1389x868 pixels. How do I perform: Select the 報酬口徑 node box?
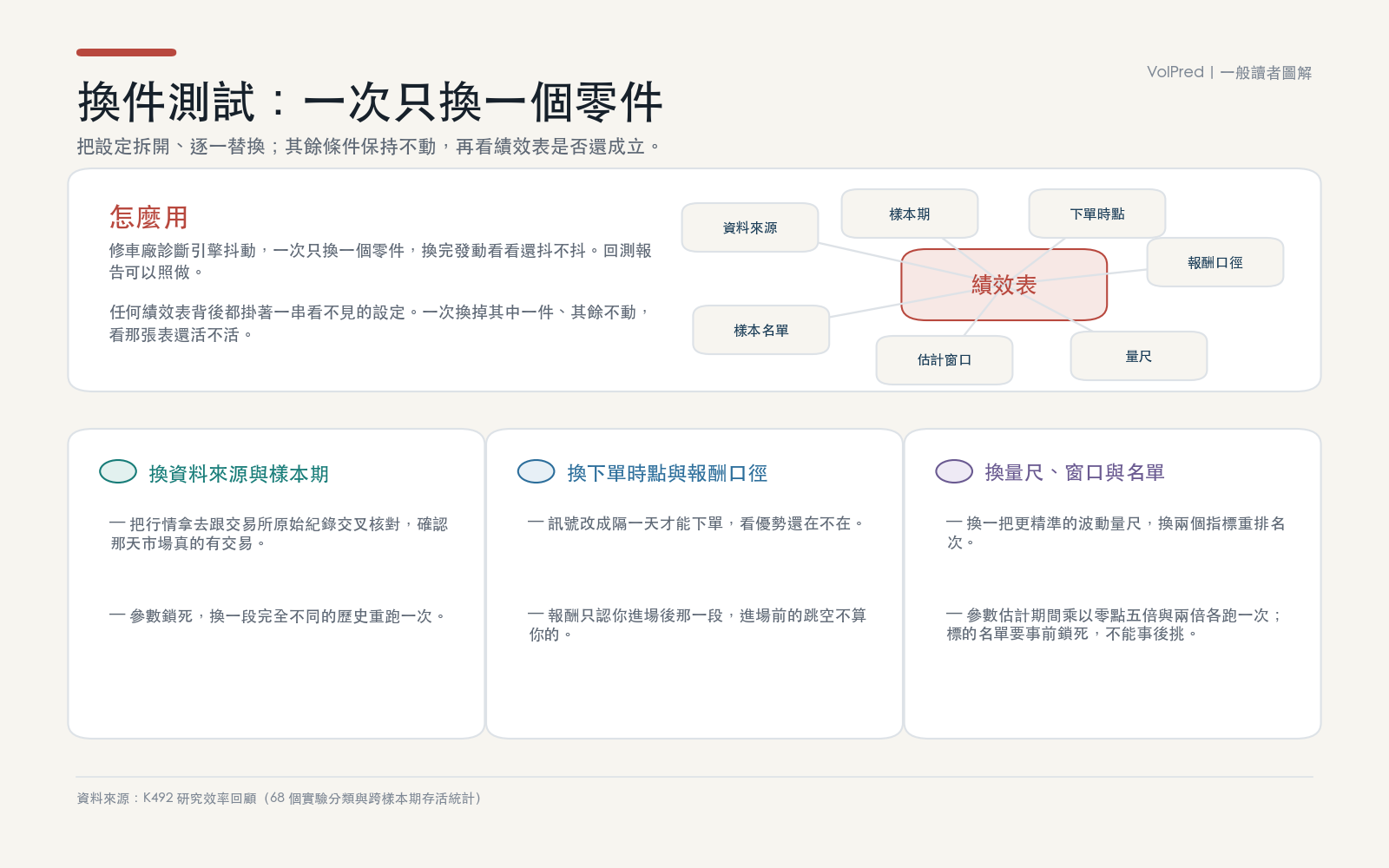click(1215, 262)
